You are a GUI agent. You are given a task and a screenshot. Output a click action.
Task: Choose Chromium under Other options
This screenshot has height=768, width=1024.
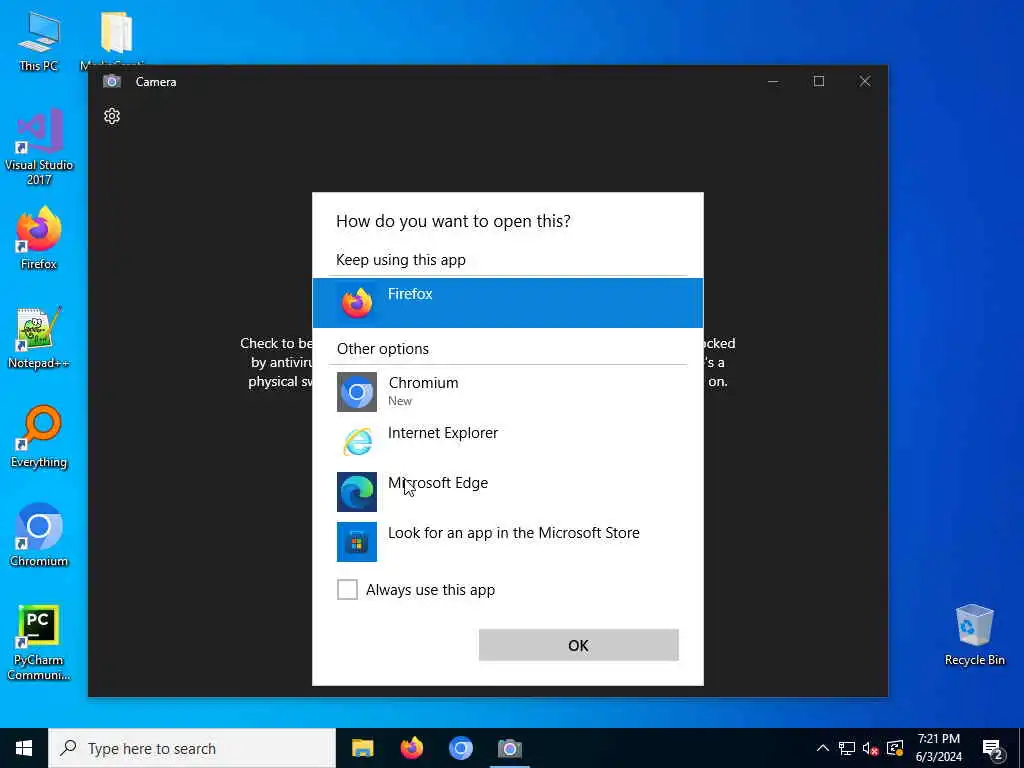pyautogui.click(x=507, y=391)
